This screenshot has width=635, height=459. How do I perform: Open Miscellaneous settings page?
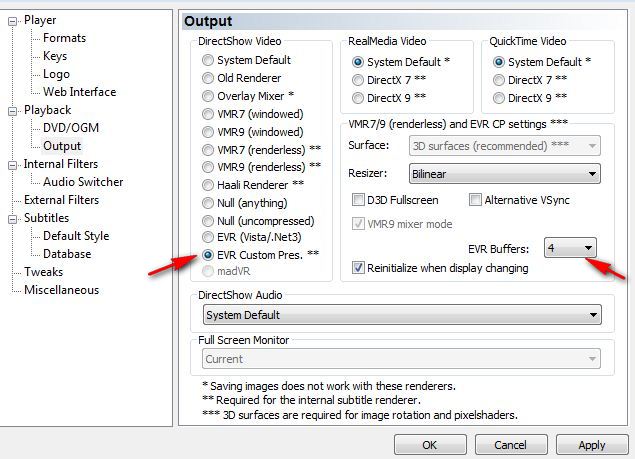coord(61,290)
